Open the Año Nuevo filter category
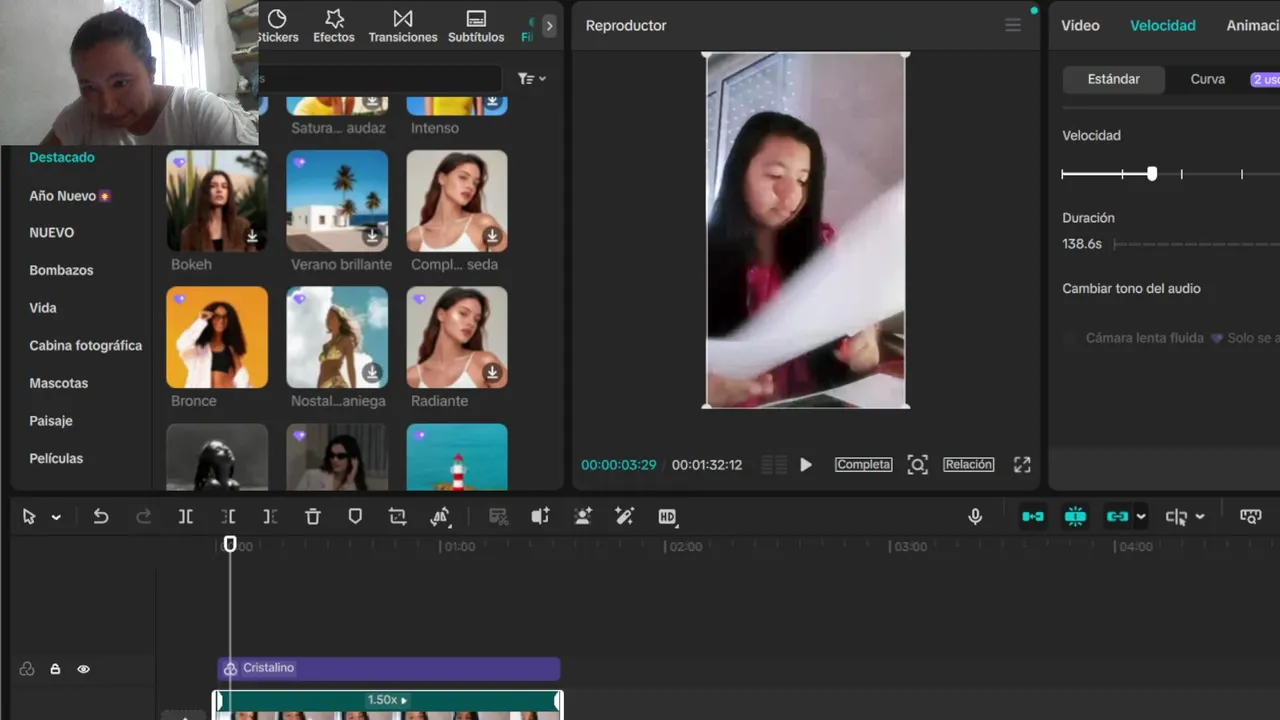Viewport: 1280px width, 720px height. click(70, 196)
